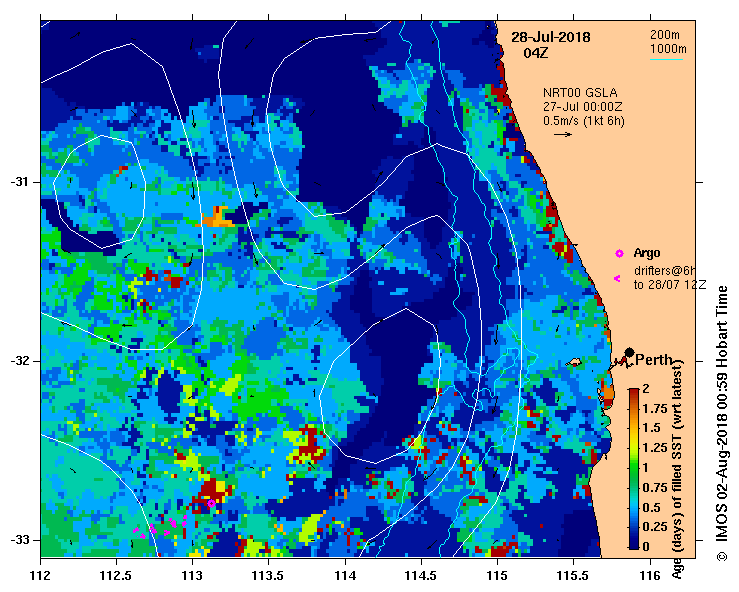
Task: Click the colorbar value 1.75
Action: coord(655,408)
